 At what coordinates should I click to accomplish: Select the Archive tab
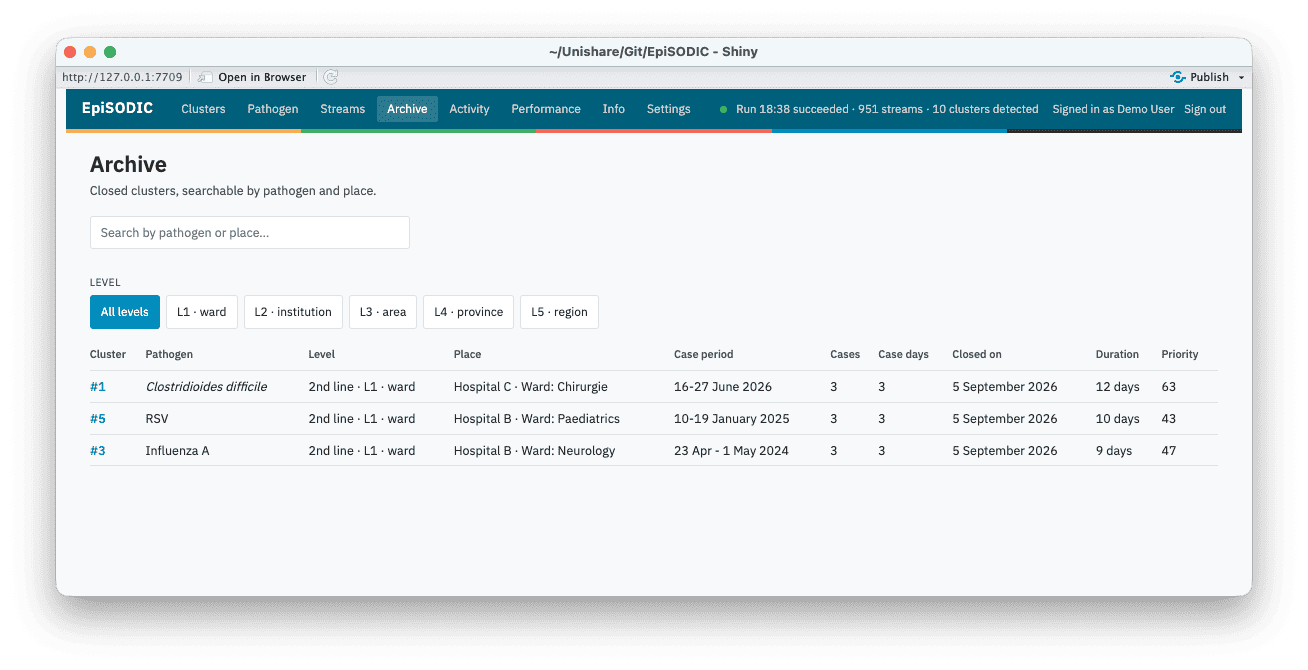click(x=407, y=109)
